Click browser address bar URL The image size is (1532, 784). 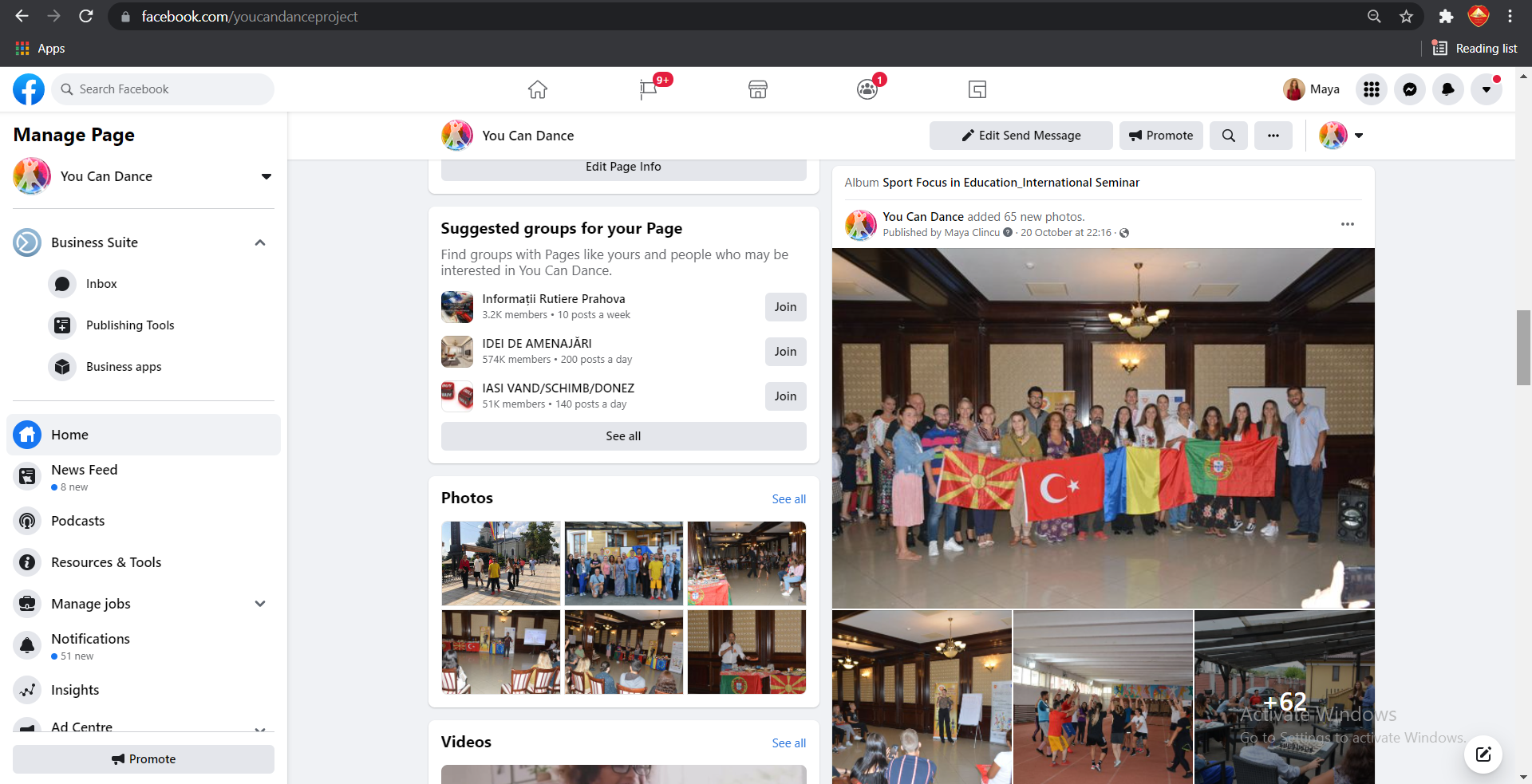pyautogui.click(x=250, y=16)
